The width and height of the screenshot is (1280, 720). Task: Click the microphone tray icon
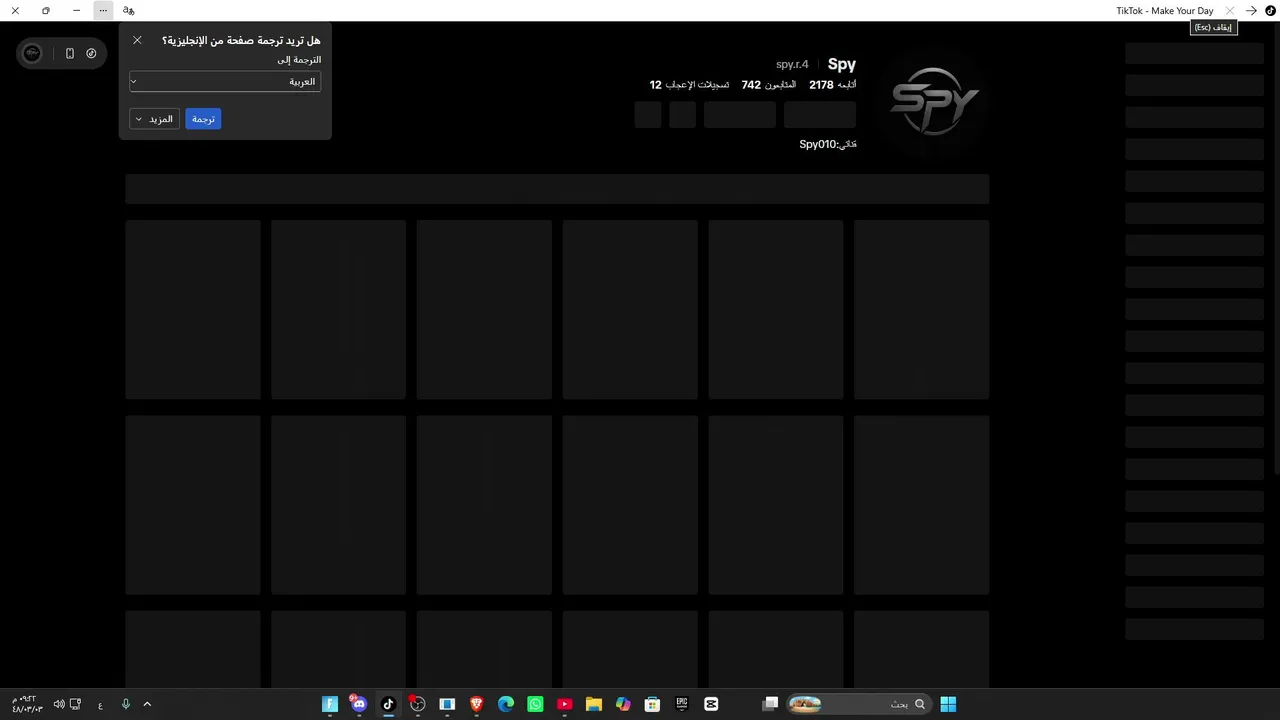click(x=126, y=704)
